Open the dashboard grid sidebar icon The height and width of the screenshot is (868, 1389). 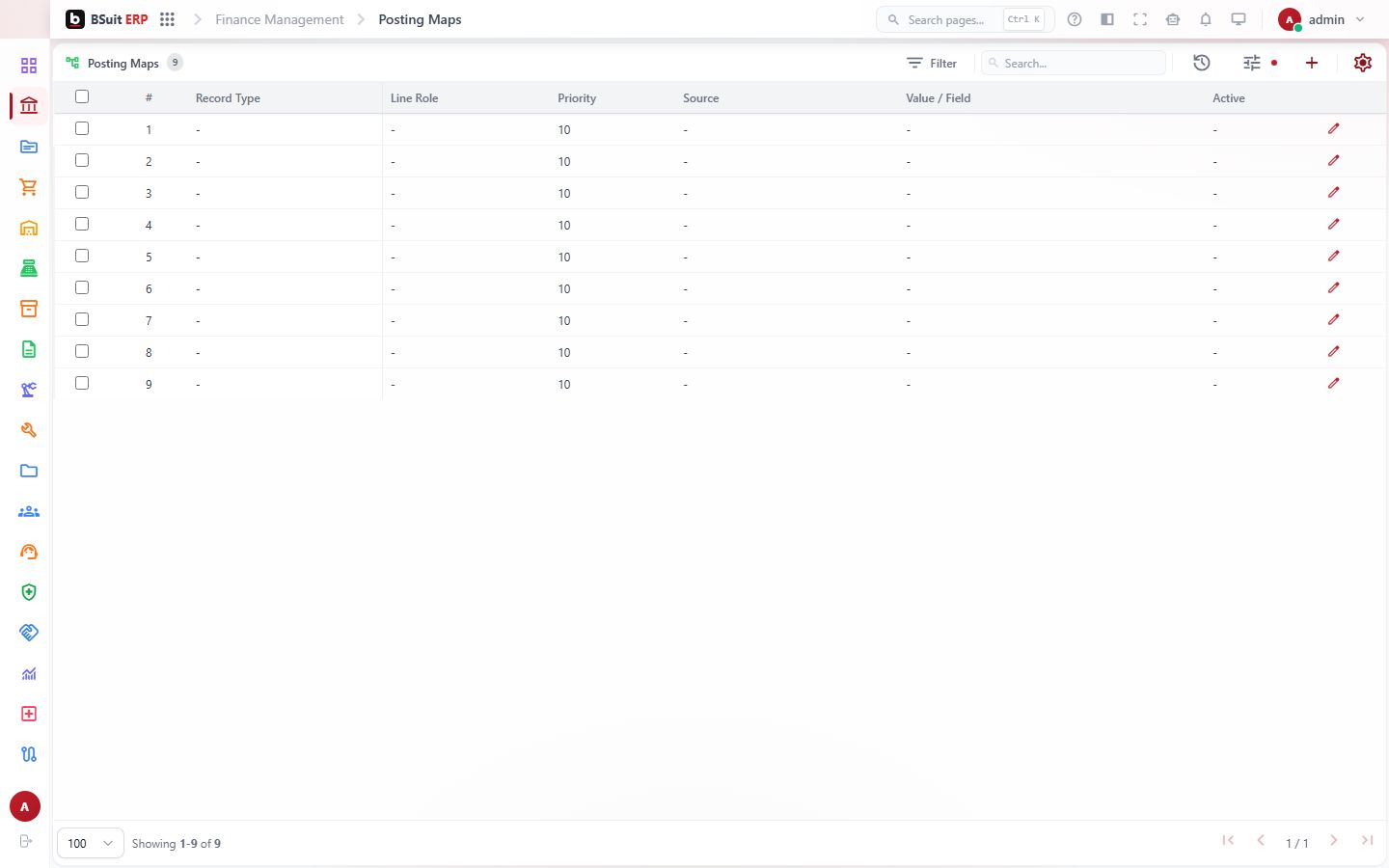pos(29,66)
